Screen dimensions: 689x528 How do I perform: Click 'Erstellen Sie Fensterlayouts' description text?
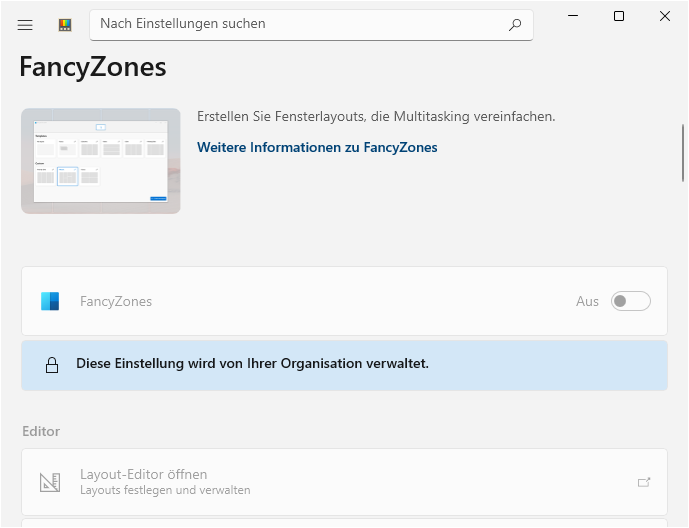(x=376, y=116)
